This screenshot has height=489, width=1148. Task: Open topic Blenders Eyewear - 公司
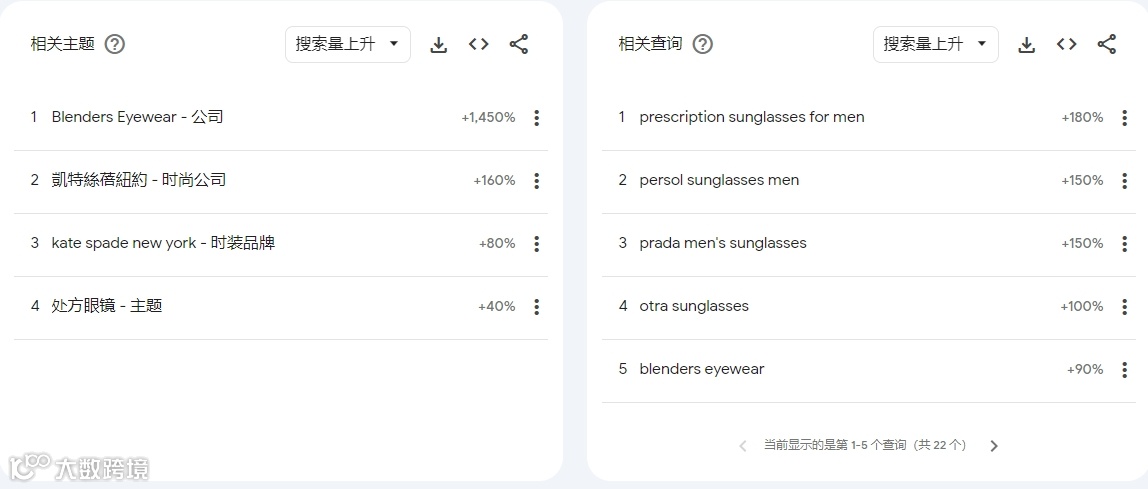point(137,117)
